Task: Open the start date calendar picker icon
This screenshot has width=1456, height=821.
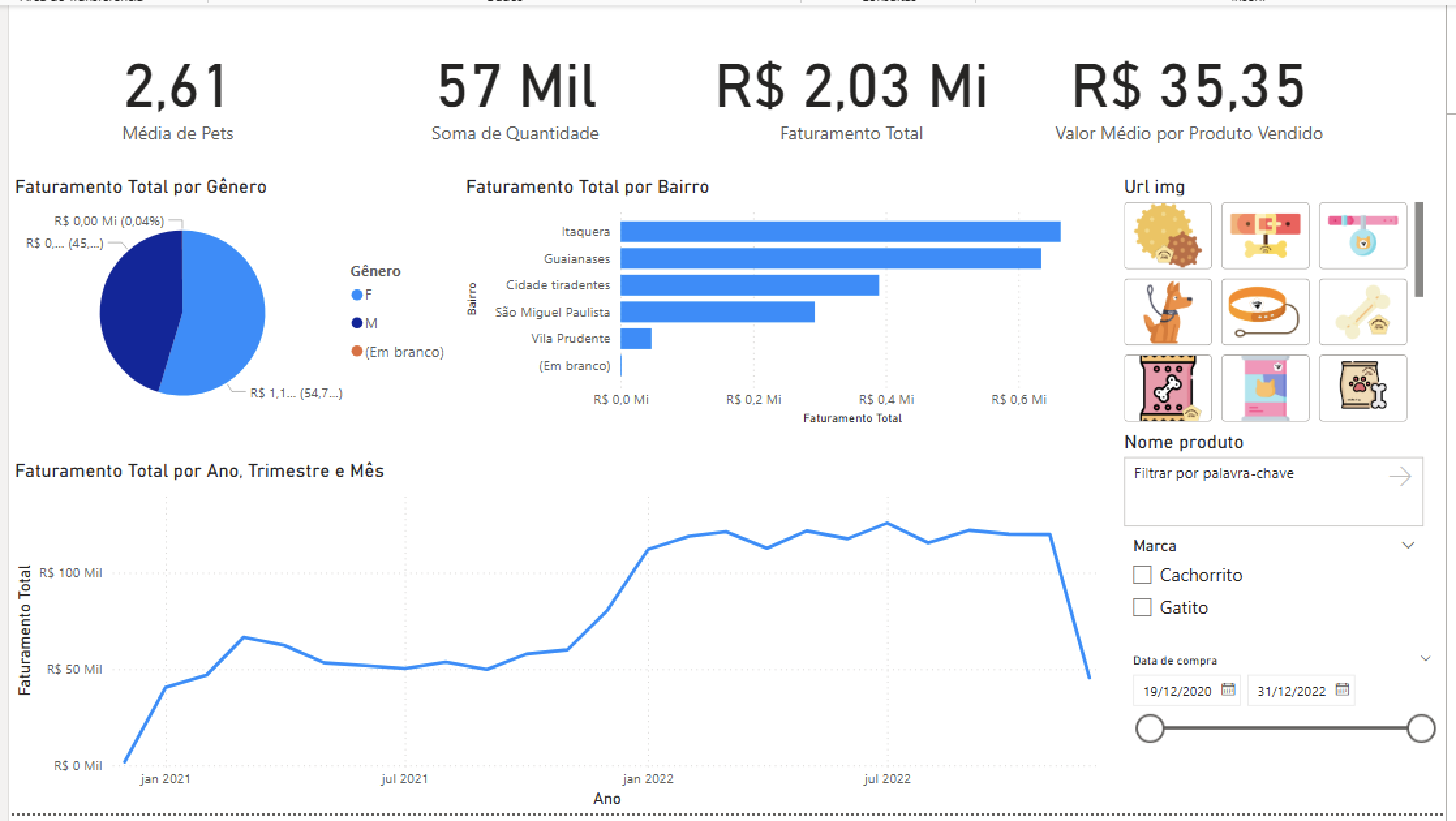Action: click(1228, 689)
